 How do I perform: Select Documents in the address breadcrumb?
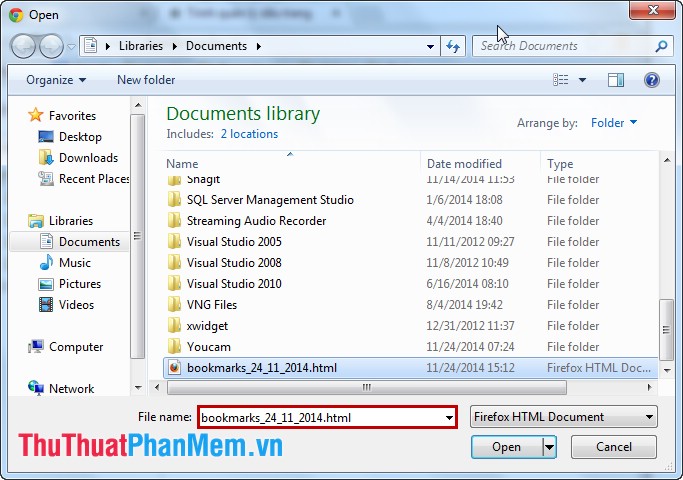[216, 46]
